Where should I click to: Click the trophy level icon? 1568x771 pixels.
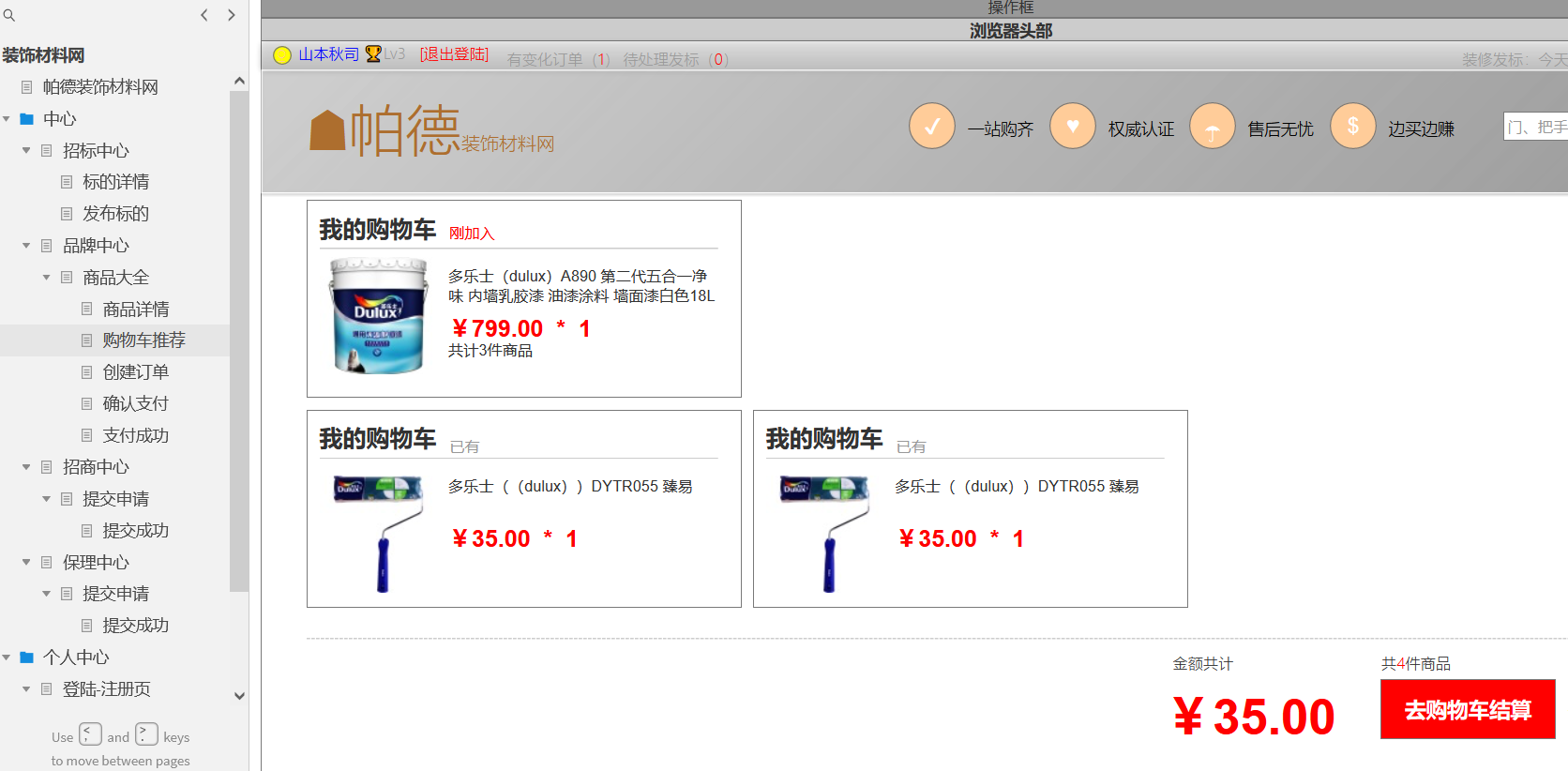pyautogui.click(x=373, y=54)
